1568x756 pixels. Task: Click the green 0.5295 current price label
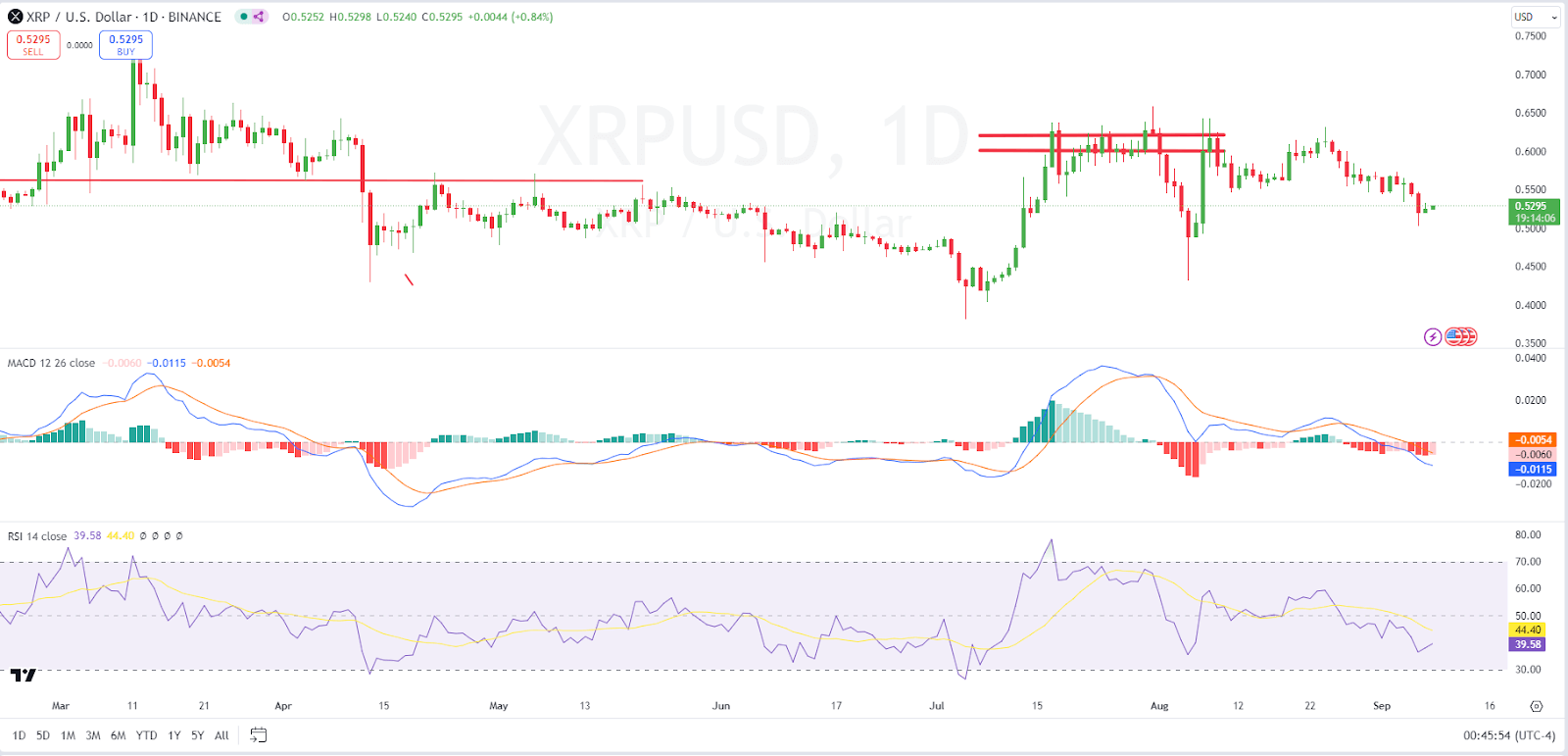(1535, 212)
